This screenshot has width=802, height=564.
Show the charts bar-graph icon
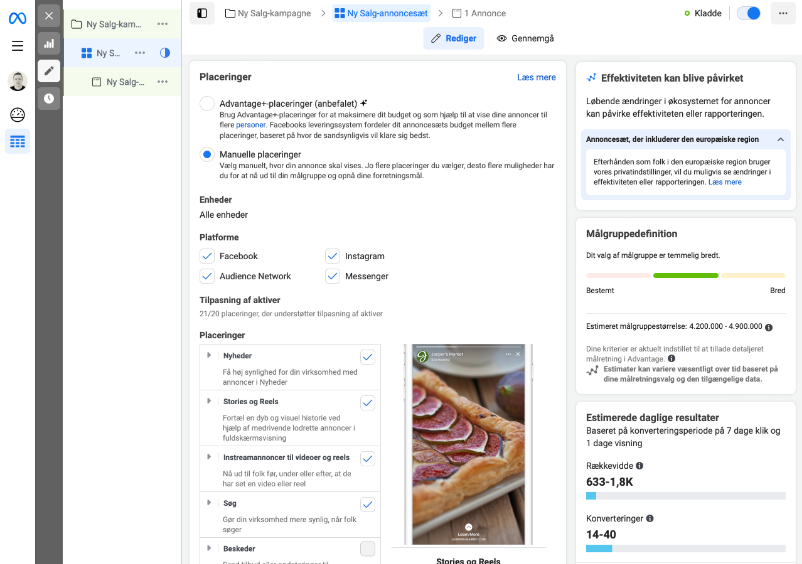point(49,44)
